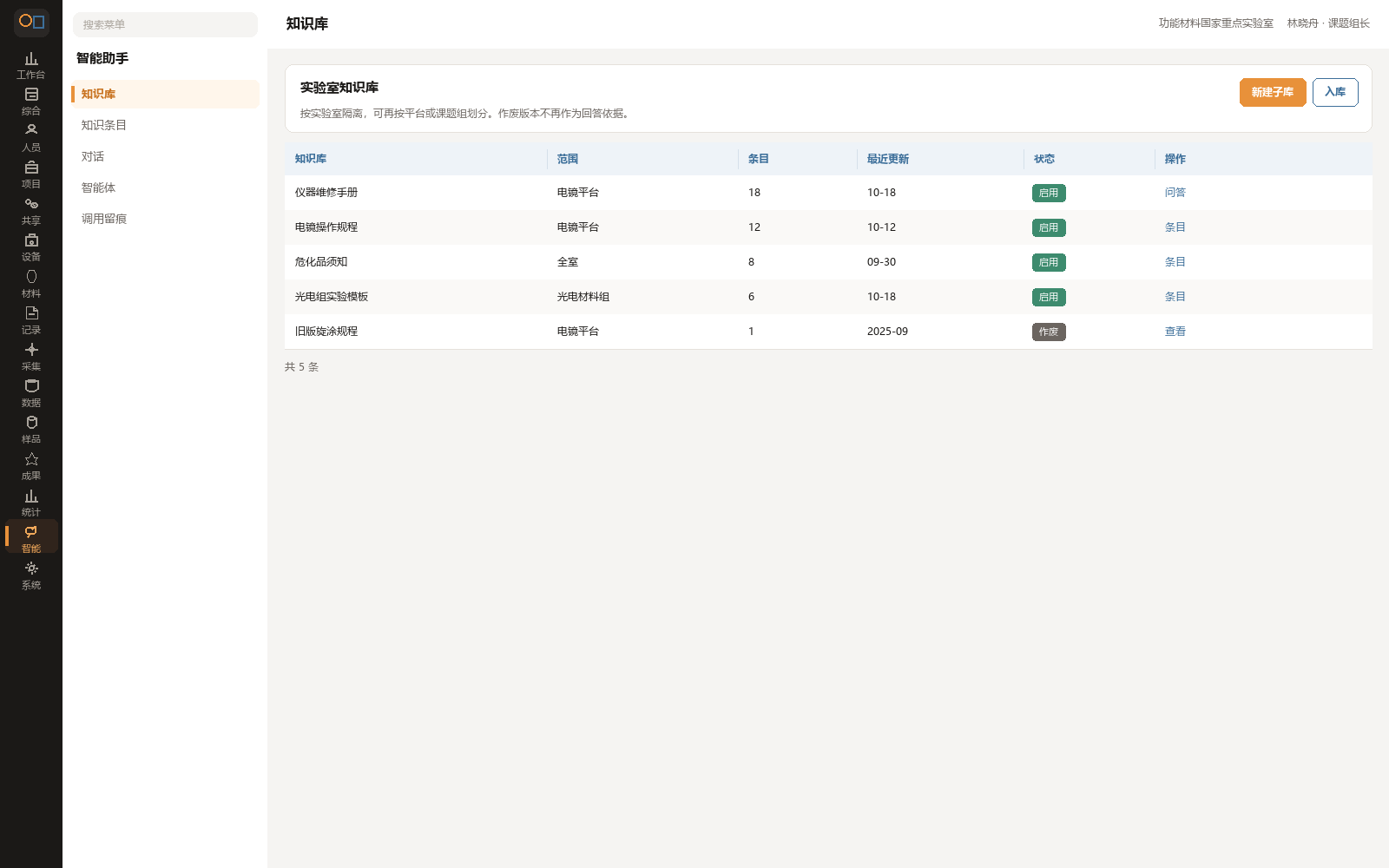Open the 工作台 workbench icon
The height and width of the screenshot is (868, 1389).
[x=31, y=66]
